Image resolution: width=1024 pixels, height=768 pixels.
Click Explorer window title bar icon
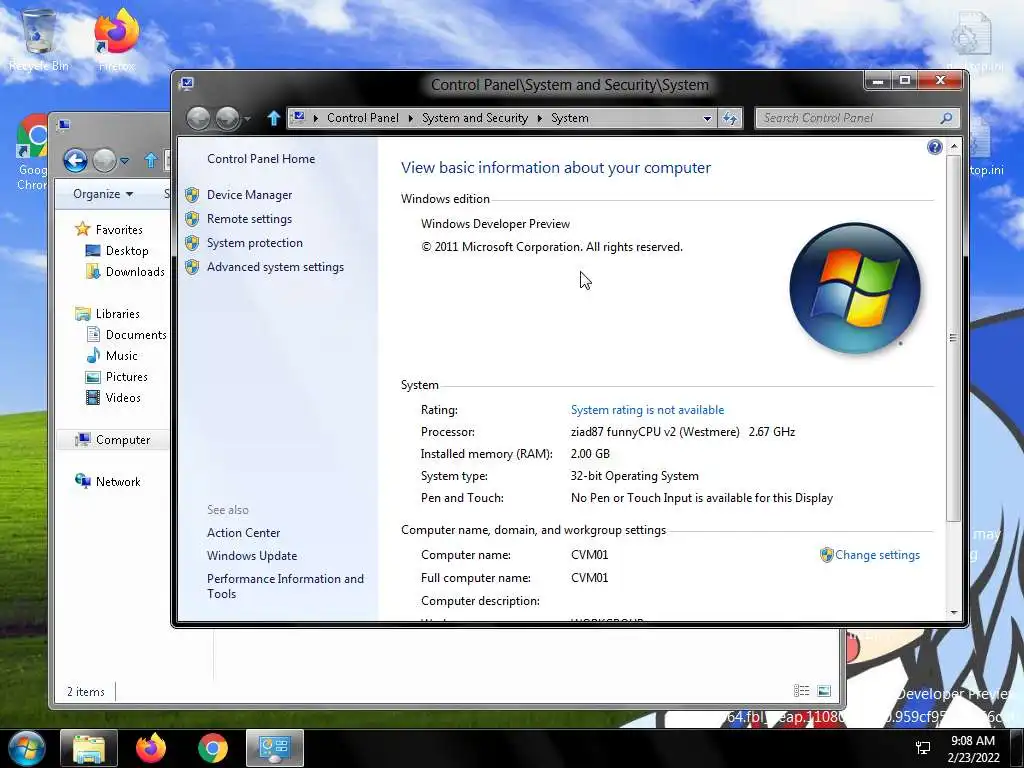[x=64, y=125]
